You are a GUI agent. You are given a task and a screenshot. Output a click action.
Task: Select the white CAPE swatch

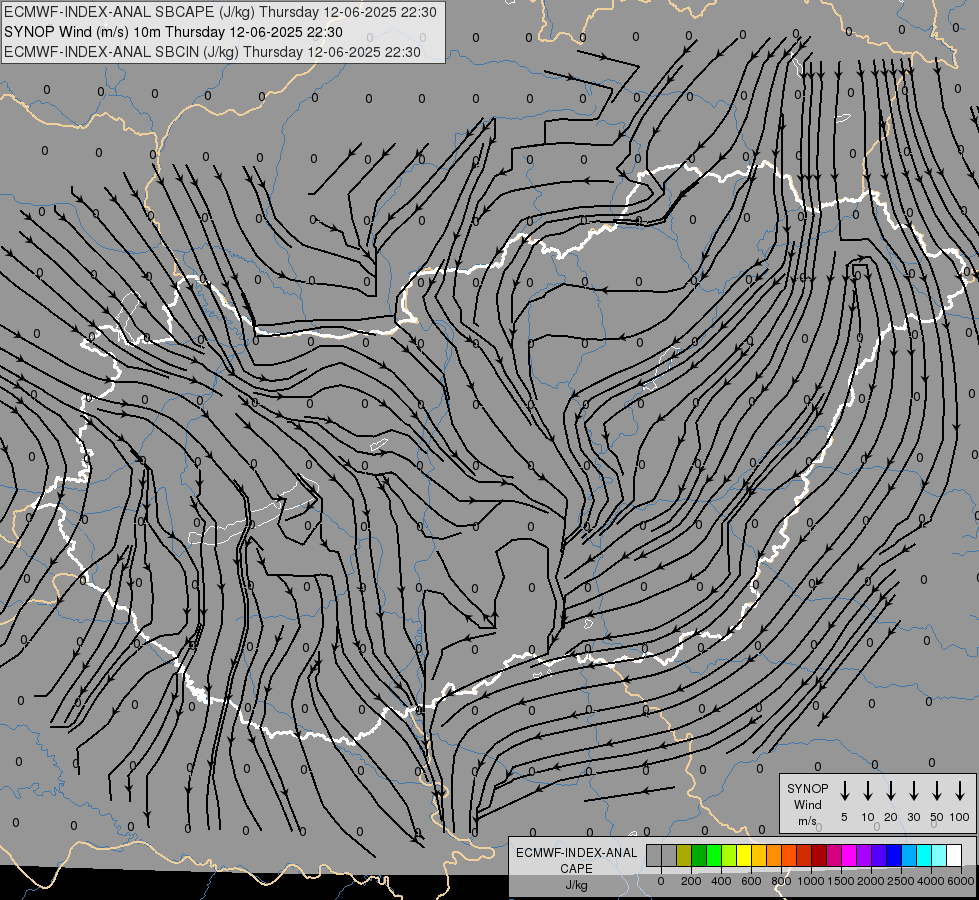(954, 855)
